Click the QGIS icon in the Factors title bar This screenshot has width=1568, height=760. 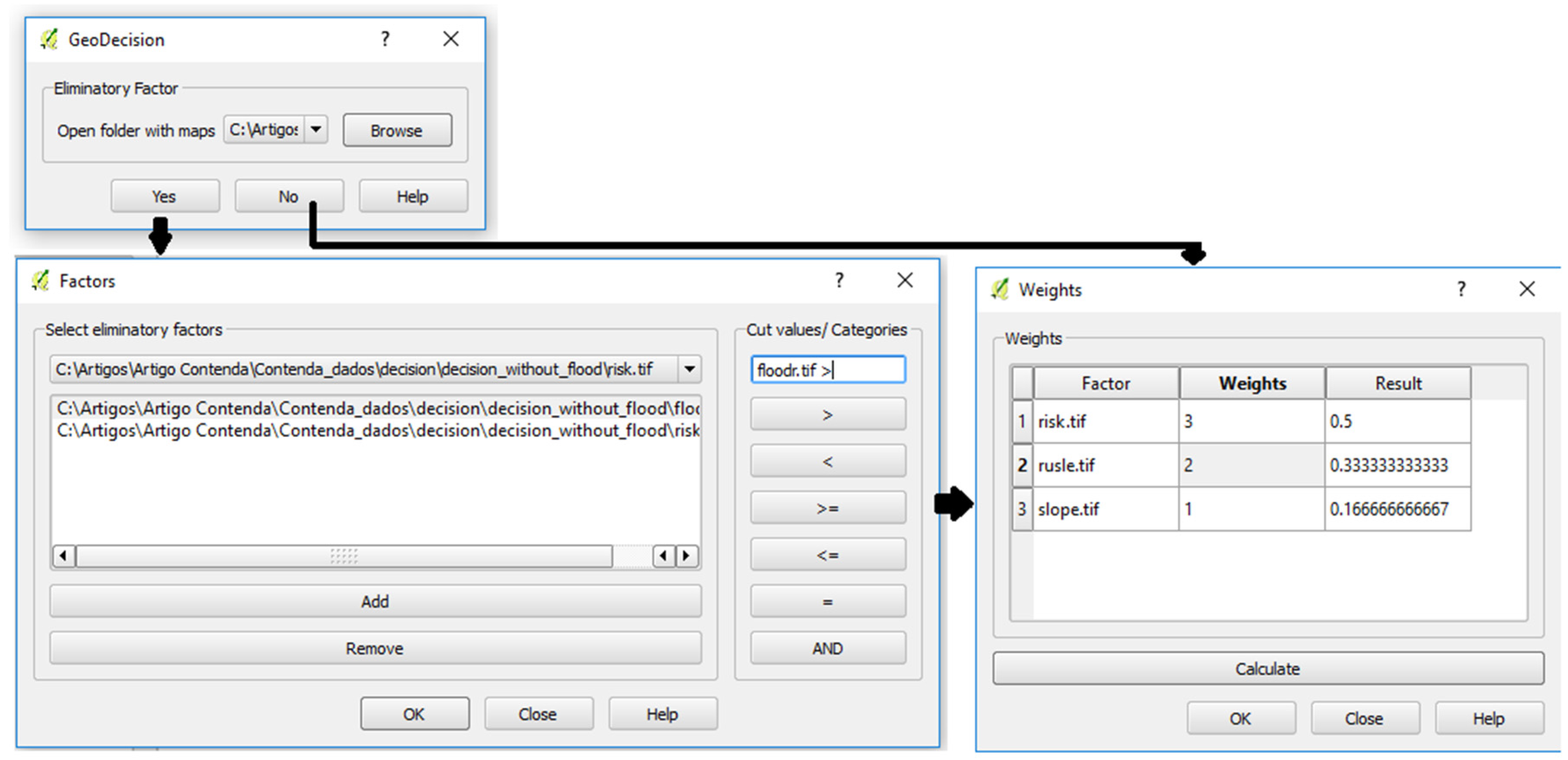tap(40, 281)
